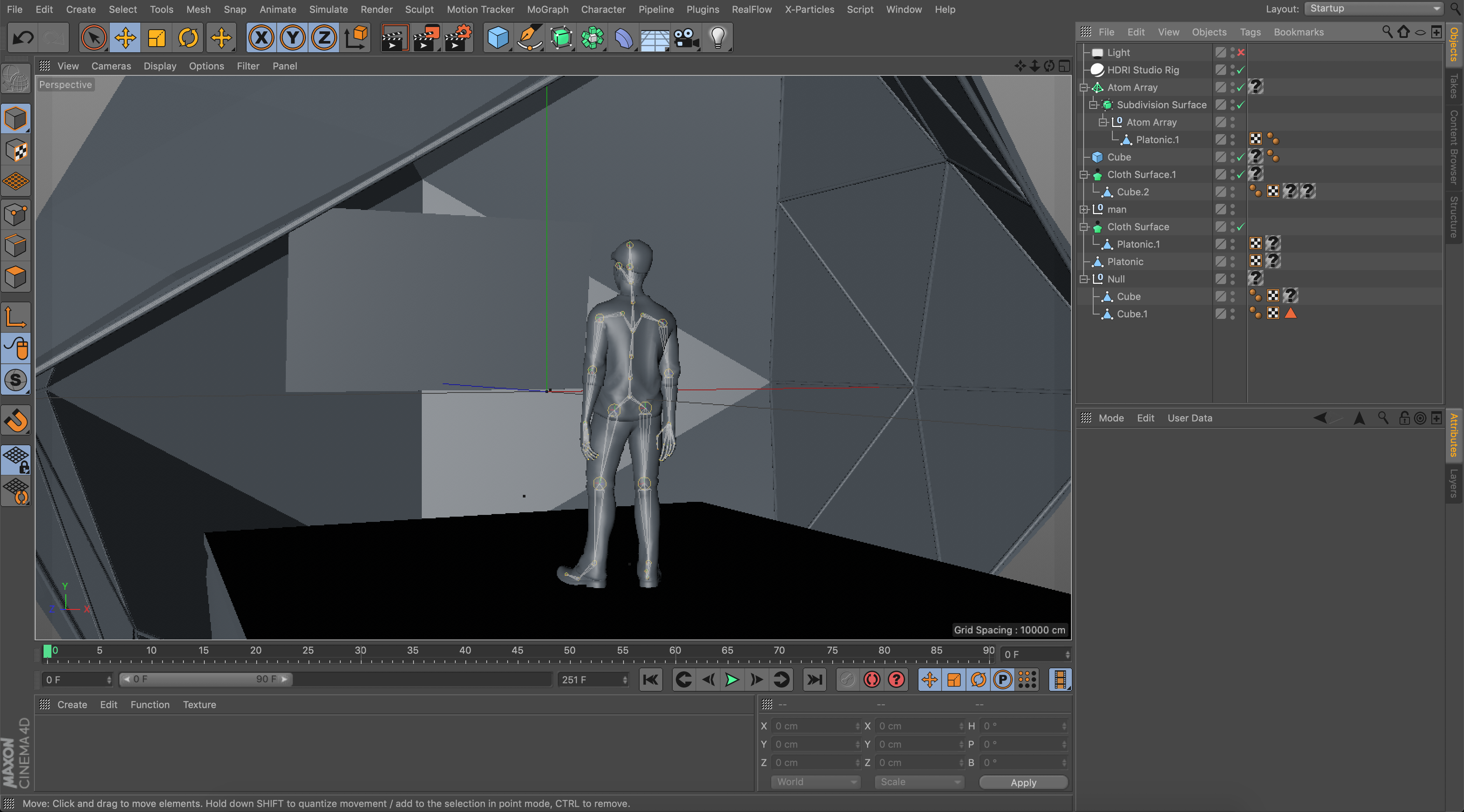This screenshot has width=1464, height=812.
Task: Click the Undo arrow icon
Action: click(x=23, y=38)
